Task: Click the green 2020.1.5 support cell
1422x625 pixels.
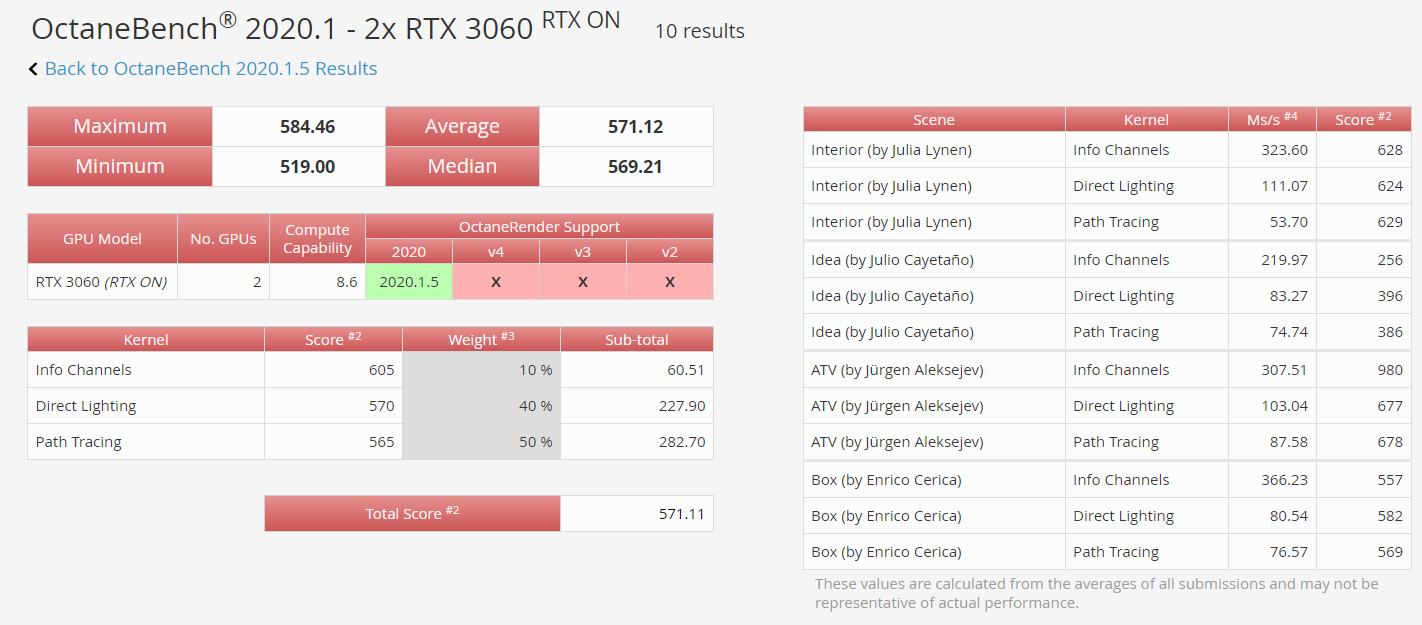Action: tap(409, 282)
